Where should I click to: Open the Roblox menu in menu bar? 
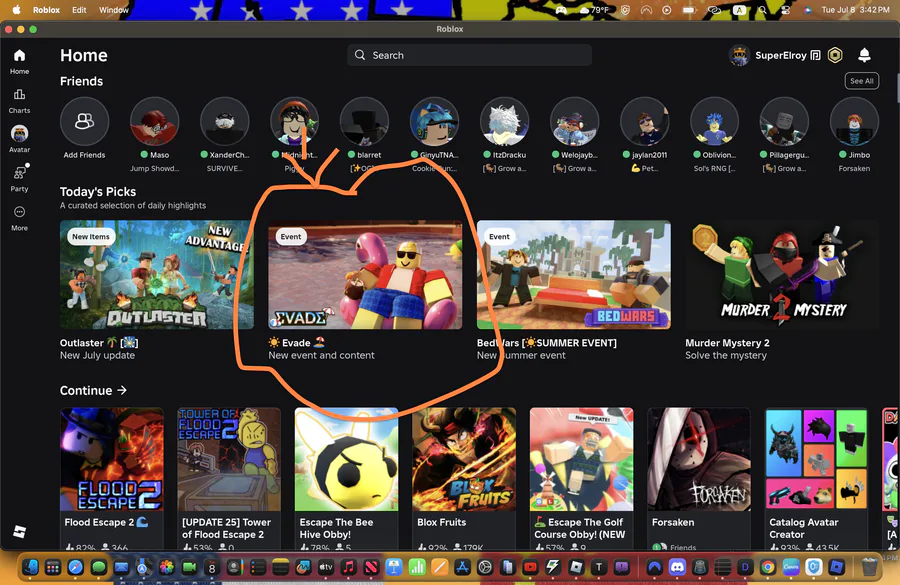pyautogui.click(x=46, y=10)
